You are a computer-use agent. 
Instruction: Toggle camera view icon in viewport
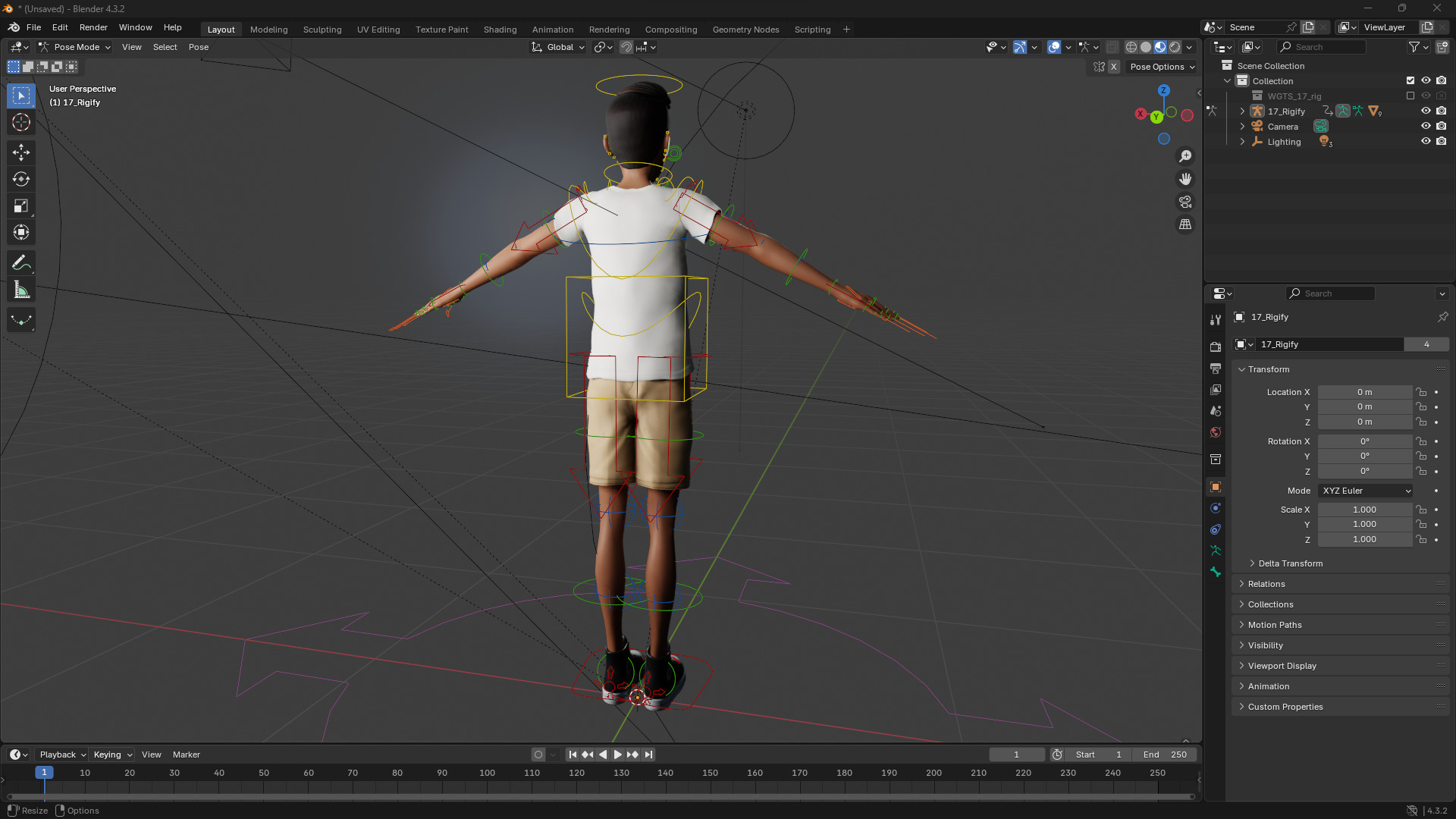(1185, 202)
